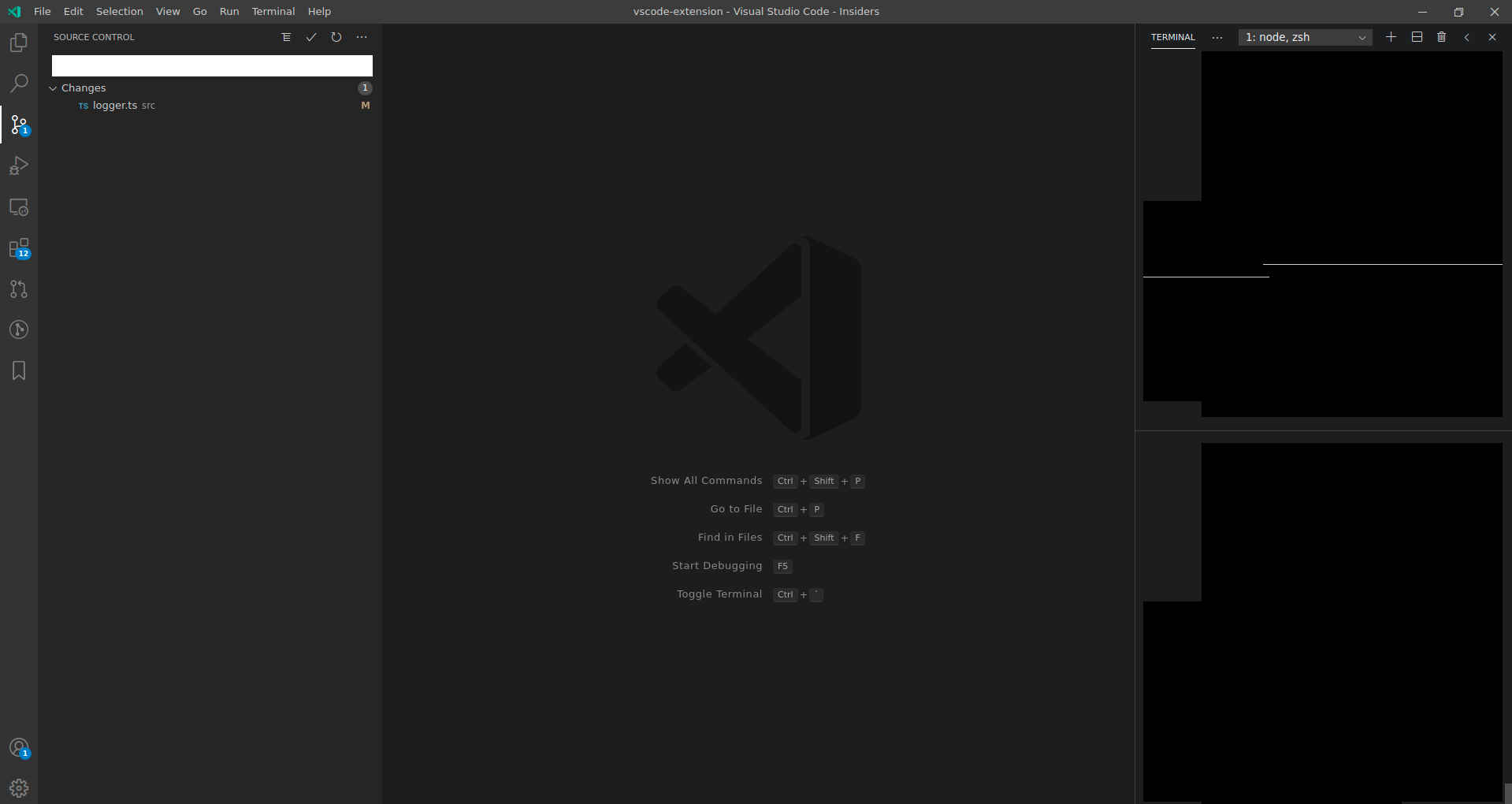Click the Find in Files hint
This screenshot has width=1512, height=804.
click(730, 538)
